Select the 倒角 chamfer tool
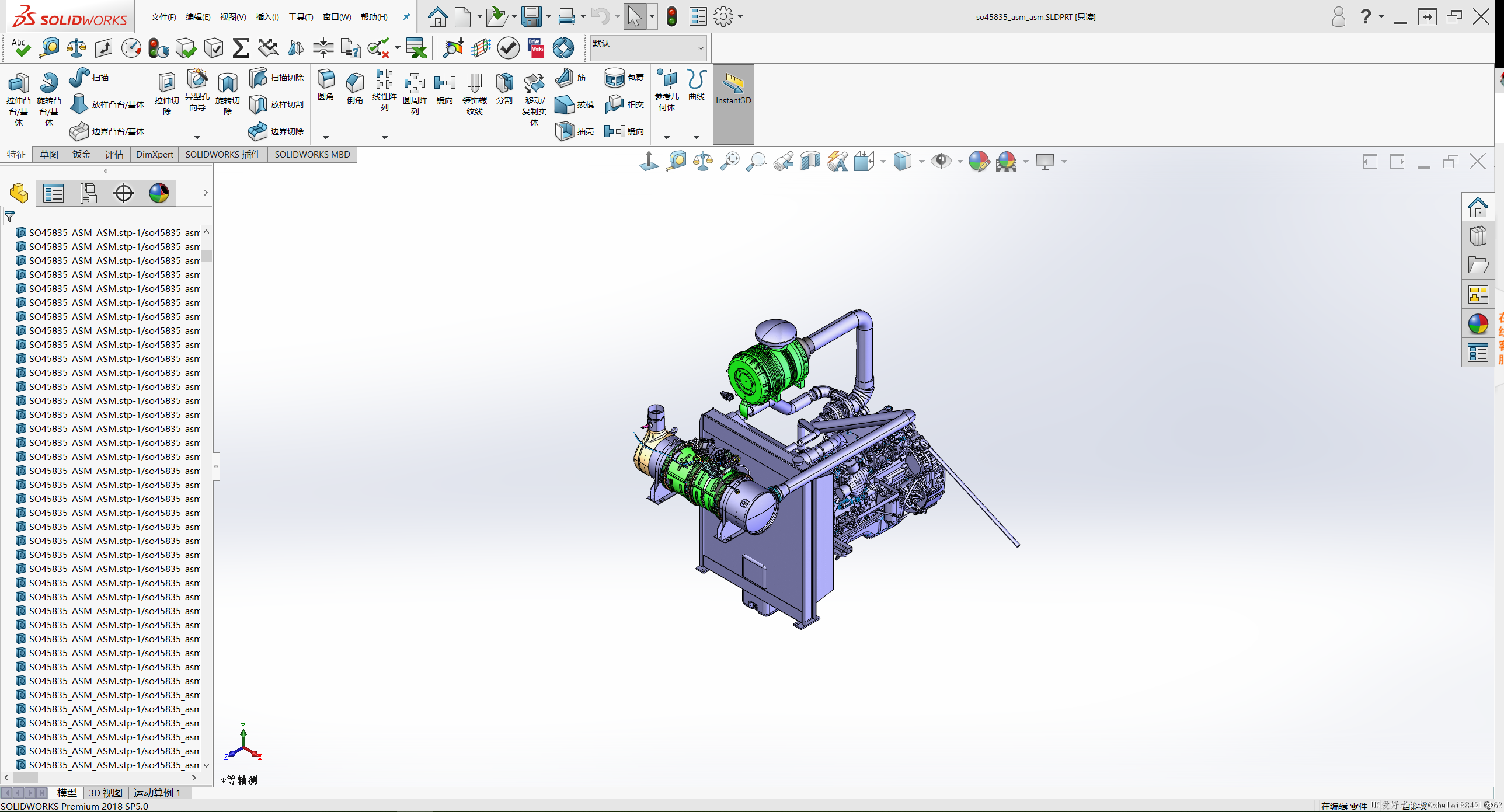 (355, 89)
